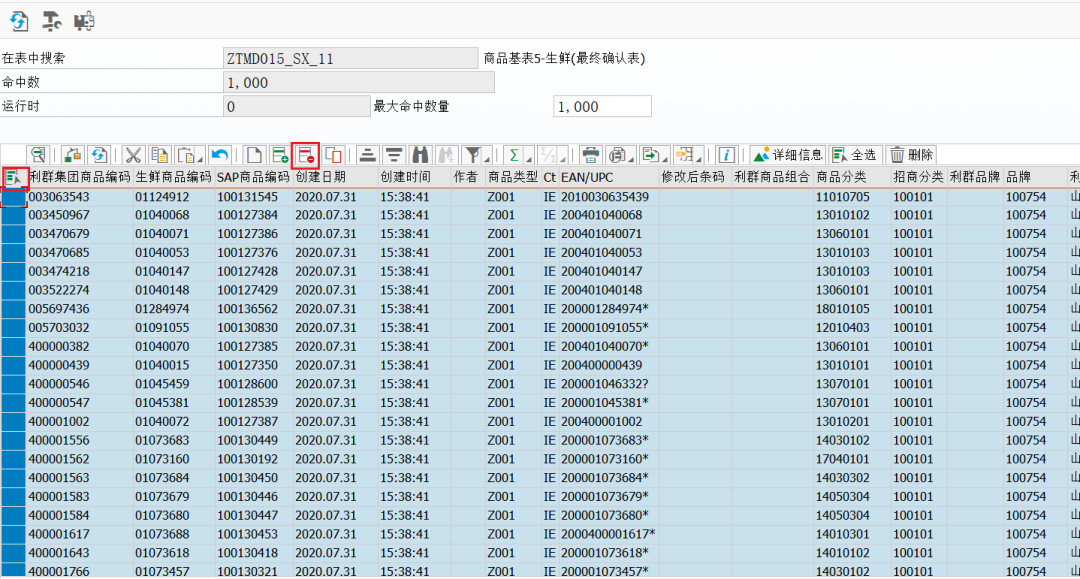This screenshot has height=579, width=1080.
Task: Open the hammer and wrench tools icon
Action: 52,22
